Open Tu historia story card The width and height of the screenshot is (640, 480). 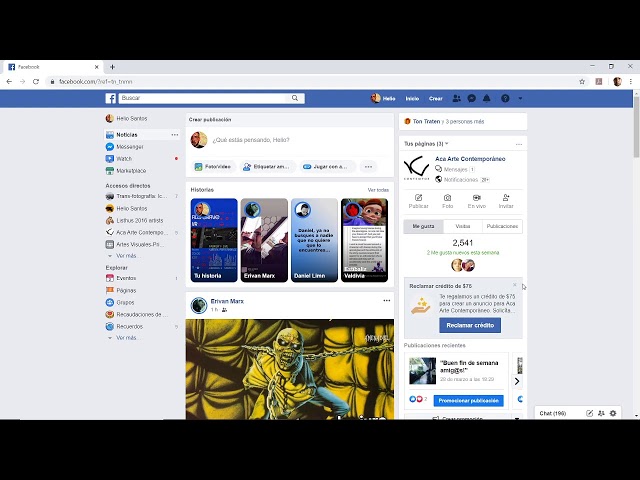(x=214, y=240)
